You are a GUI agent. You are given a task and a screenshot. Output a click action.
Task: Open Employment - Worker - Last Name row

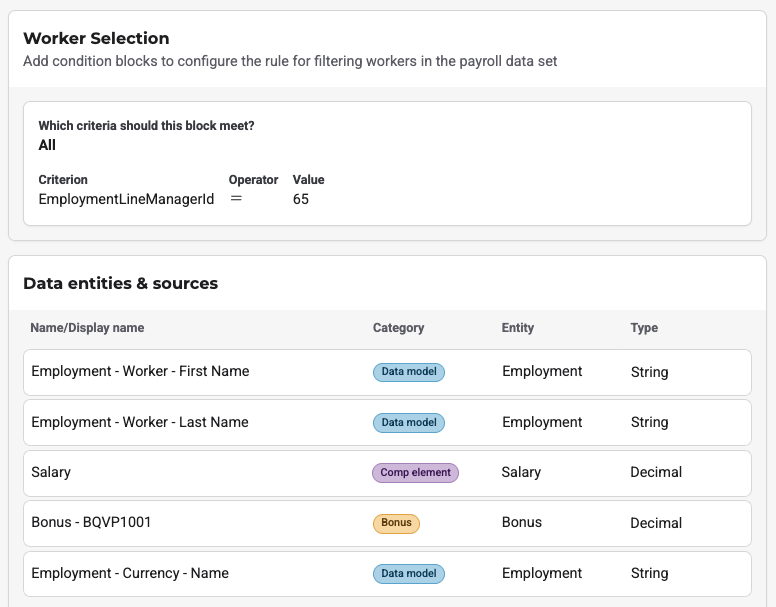coord(140,422)
